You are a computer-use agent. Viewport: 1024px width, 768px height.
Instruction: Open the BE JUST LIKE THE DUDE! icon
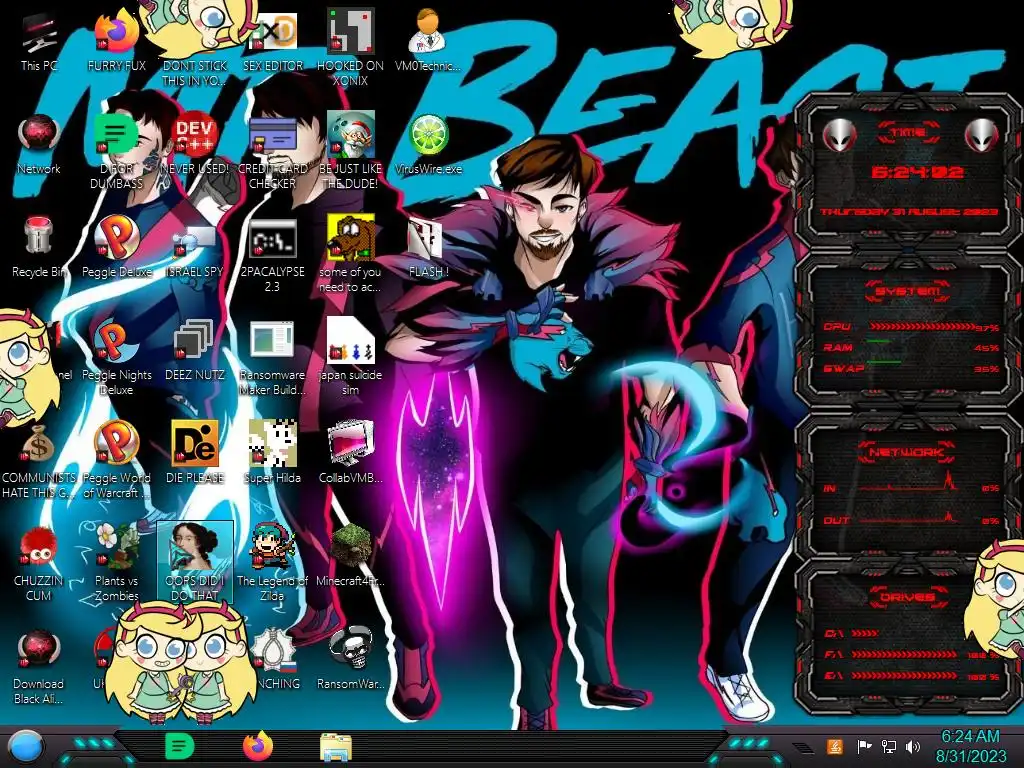(350, 152)
